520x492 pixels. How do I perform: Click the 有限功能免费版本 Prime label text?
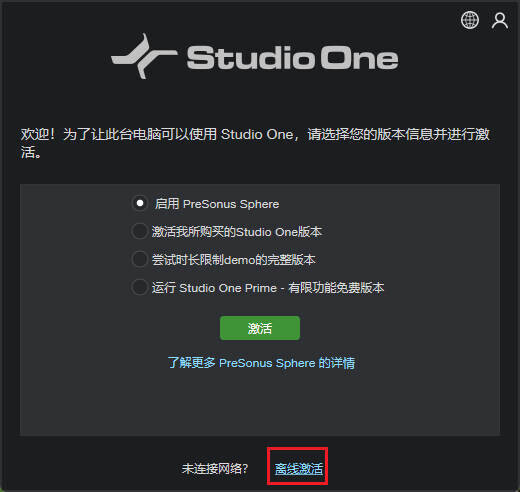coord(336,288)
